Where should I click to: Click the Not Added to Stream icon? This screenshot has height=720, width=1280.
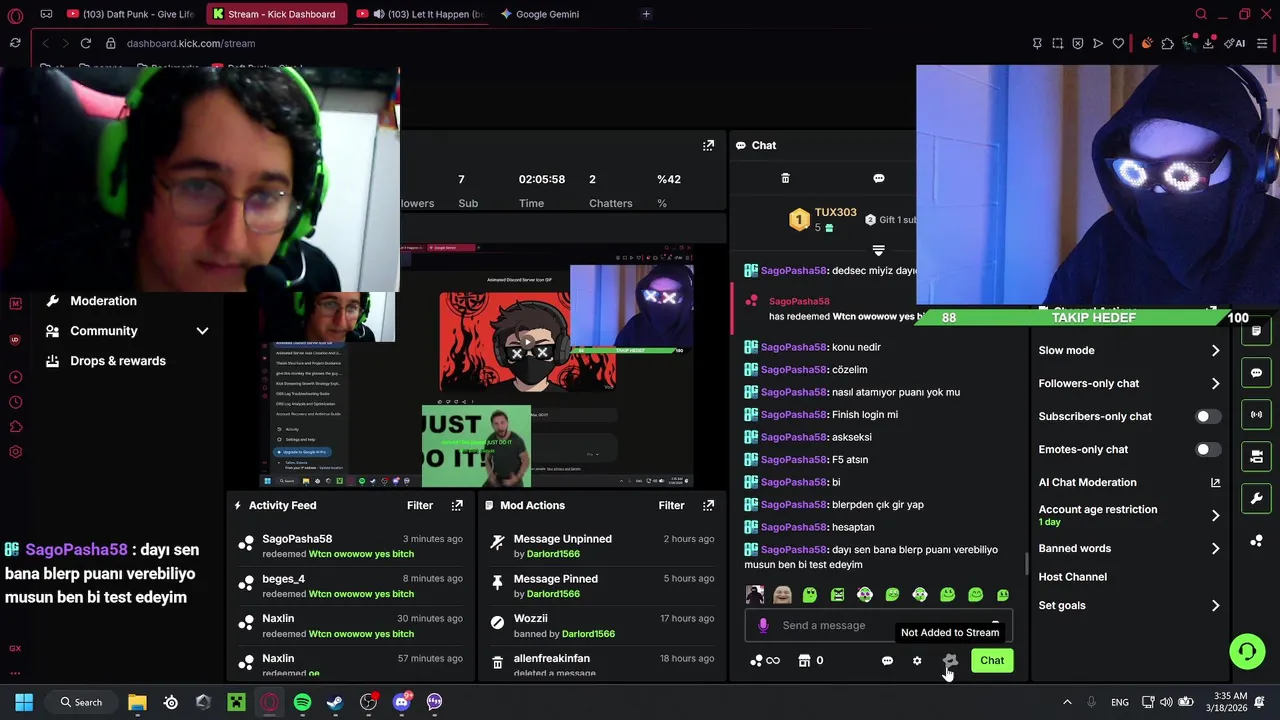click(x=950, y=660)
